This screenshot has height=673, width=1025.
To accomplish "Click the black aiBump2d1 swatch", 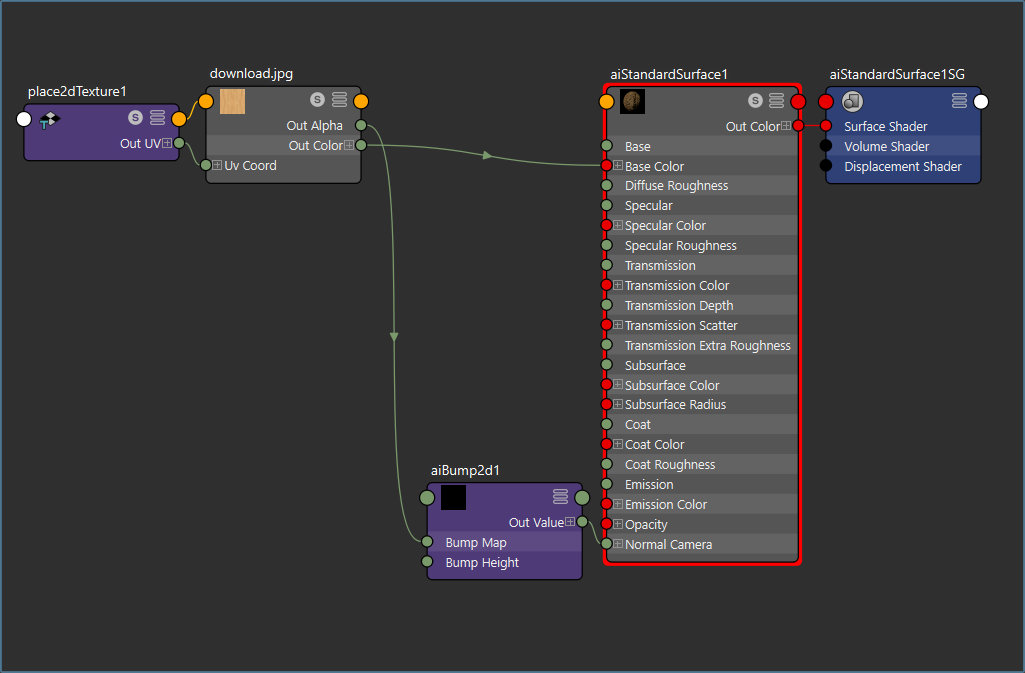I will coord(453,497).
